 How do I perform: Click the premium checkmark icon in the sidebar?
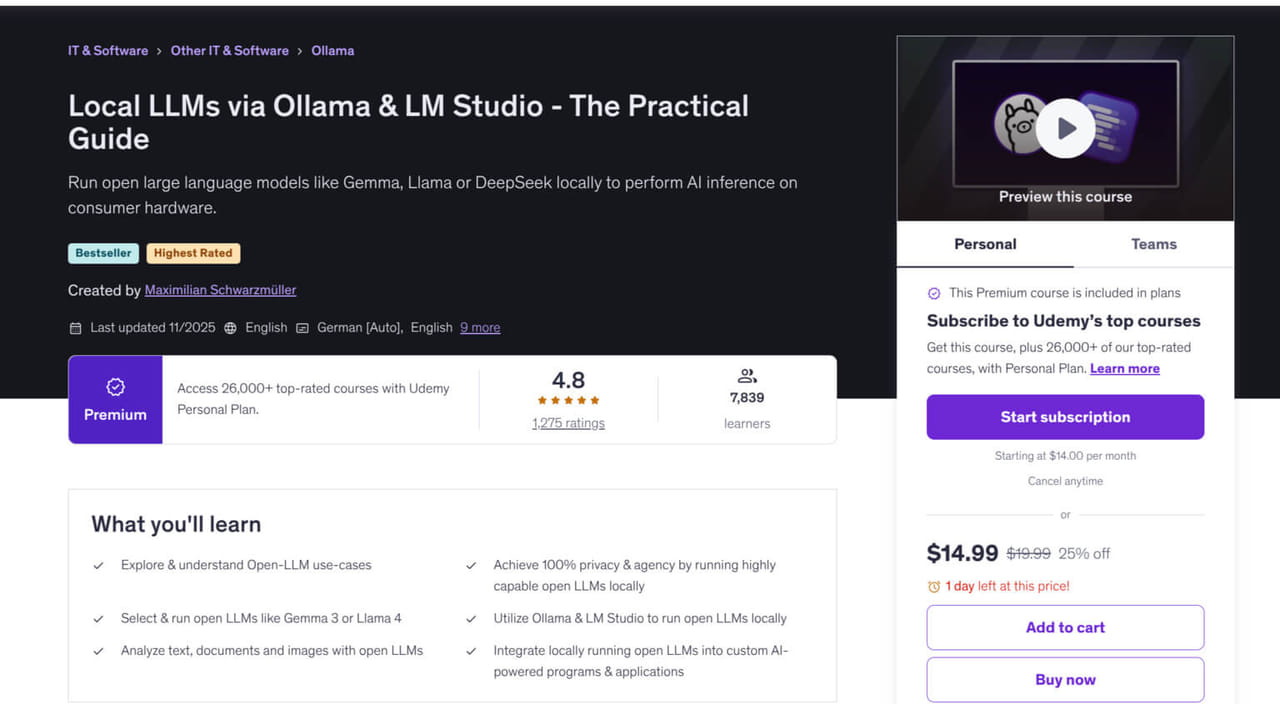pyautogui.click(x=934, y=293)
